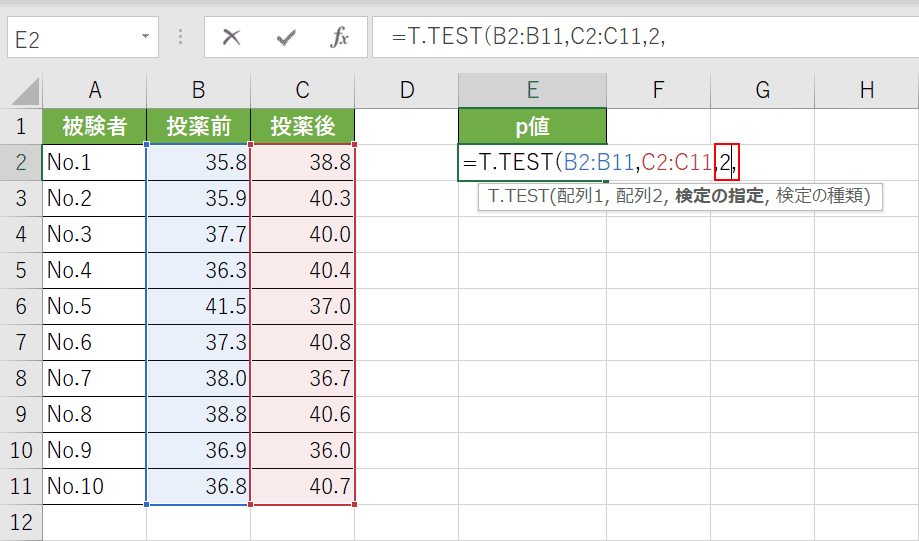This screenshot has height=541, width=919.
Task: Select column H header
Action: point(867,91)
